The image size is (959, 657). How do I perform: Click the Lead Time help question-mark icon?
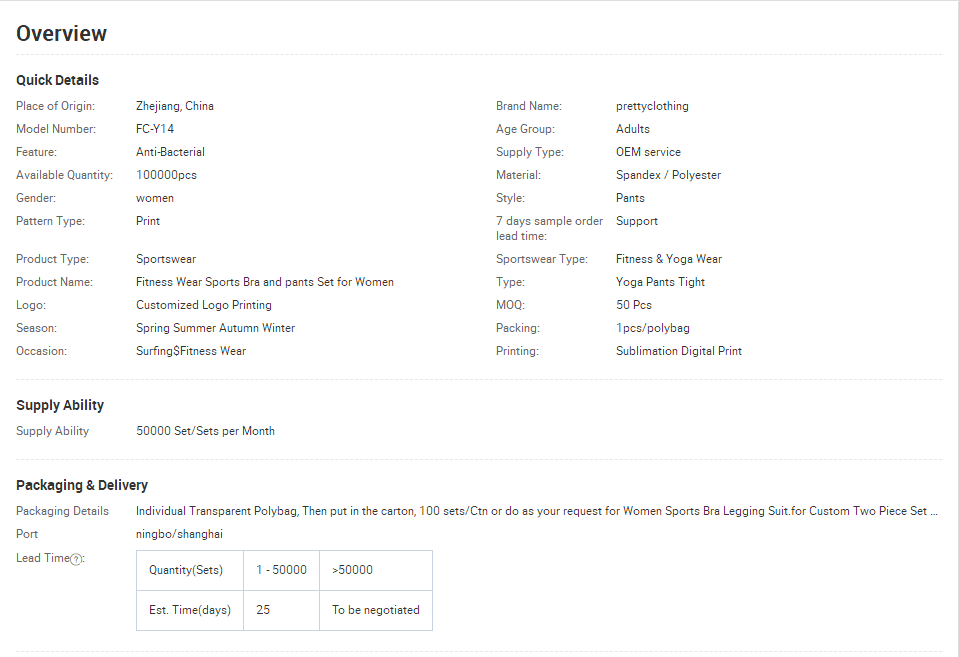[76, 559]
